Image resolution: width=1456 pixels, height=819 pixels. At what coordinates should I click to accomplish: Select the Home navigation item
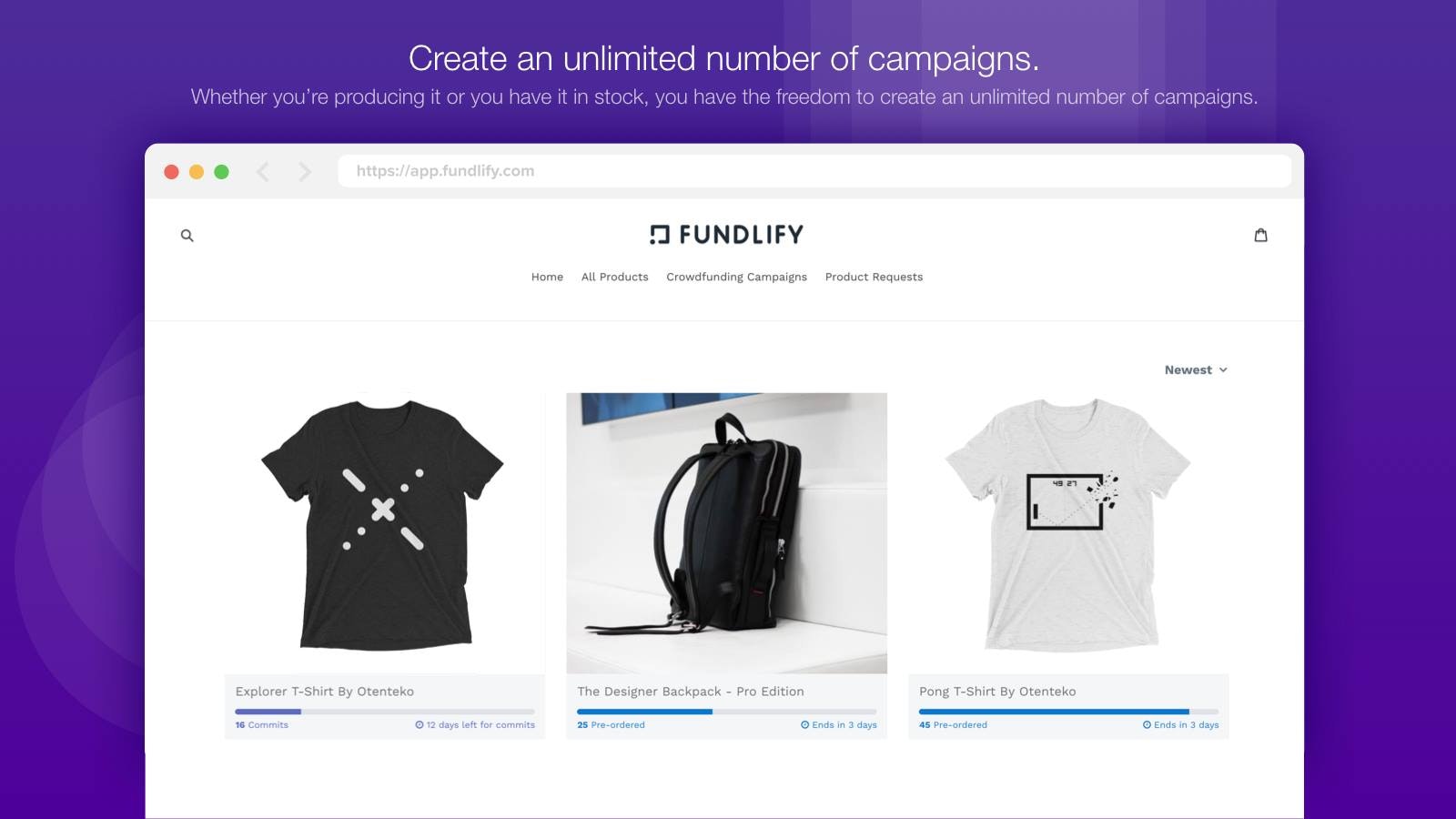[x=547, y=277]
